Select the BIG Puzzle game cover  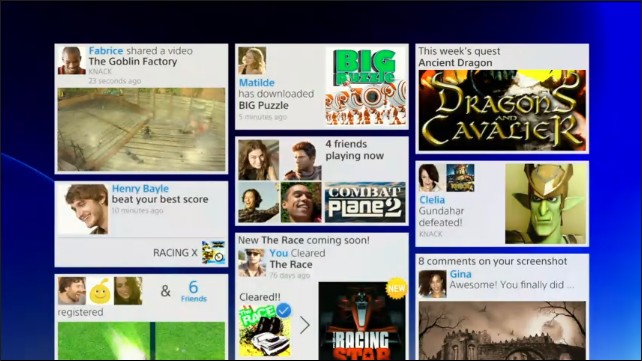[x=366, y=86]
